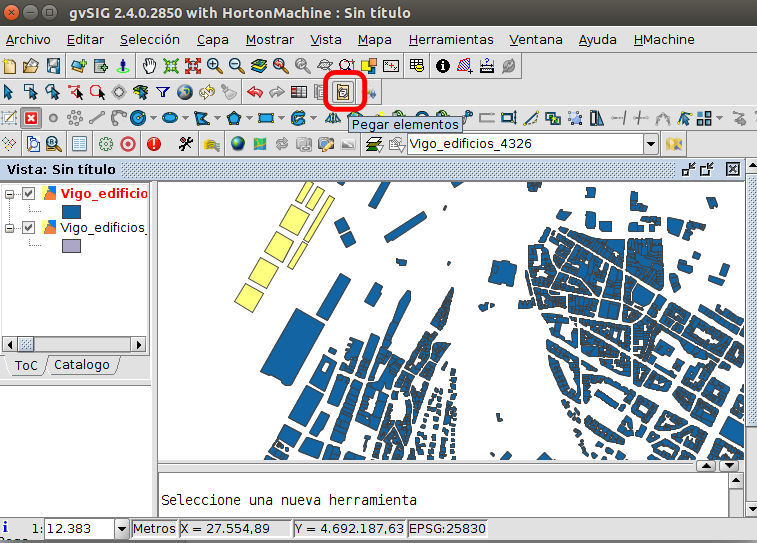The height and width of the screenshot is (543, 757).
Task: Uncheck the second Vigo_edificios layer checkbox
Action: (x=29, y=228)
